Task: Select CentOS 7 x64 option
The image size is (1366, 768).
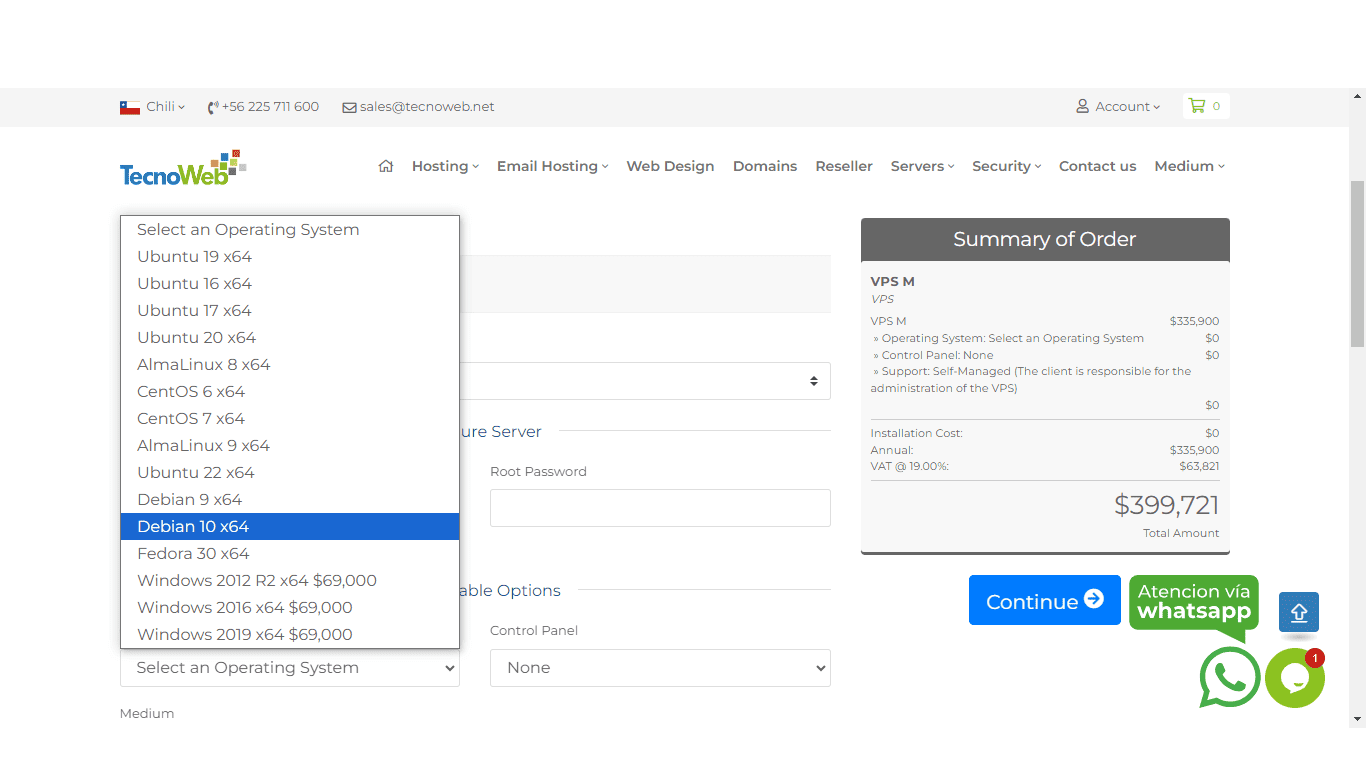Action: tap(290, 419)
